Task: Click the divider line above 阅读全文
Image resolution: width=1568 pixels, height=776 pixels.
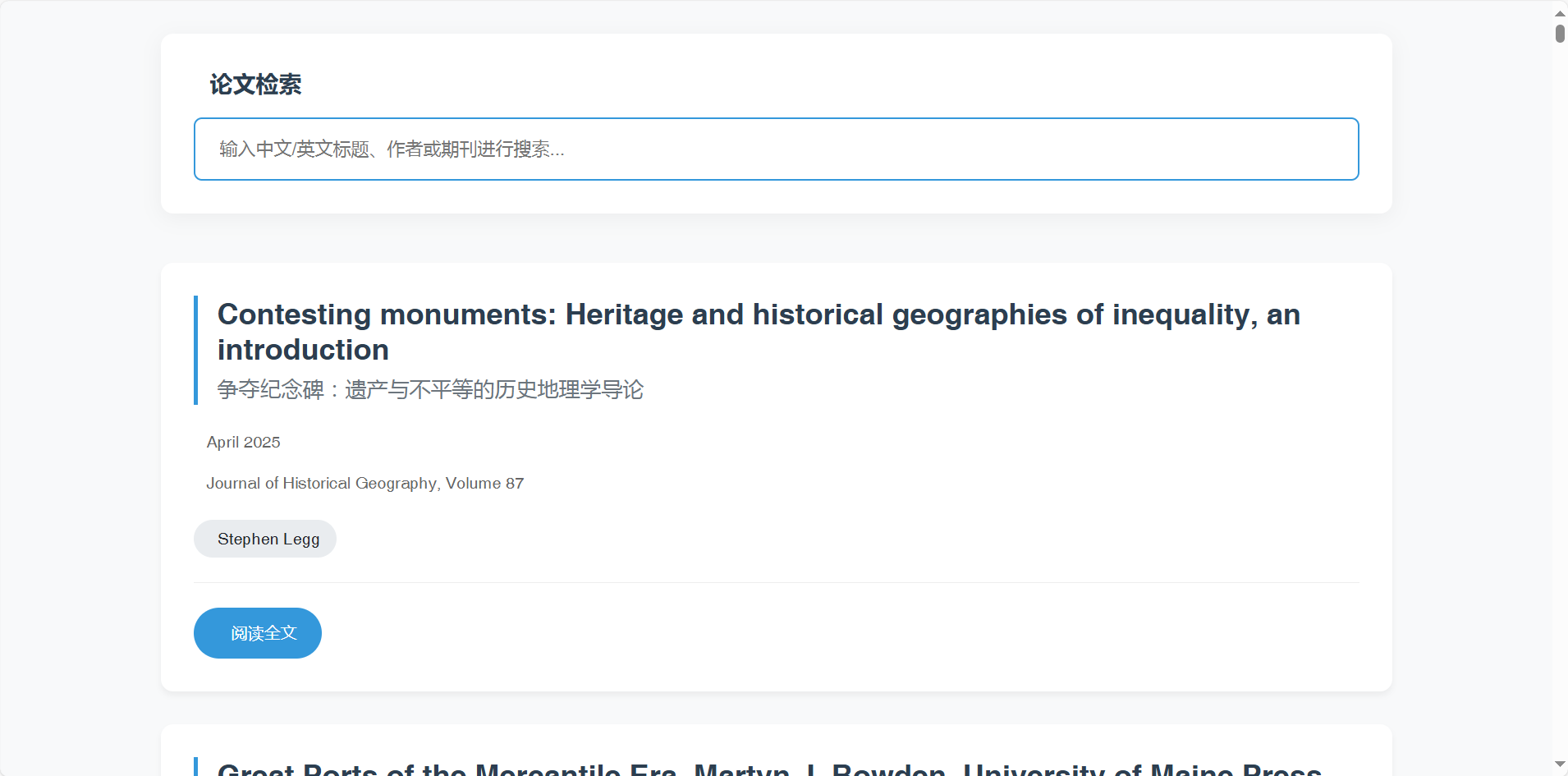Action: (776, 583)
